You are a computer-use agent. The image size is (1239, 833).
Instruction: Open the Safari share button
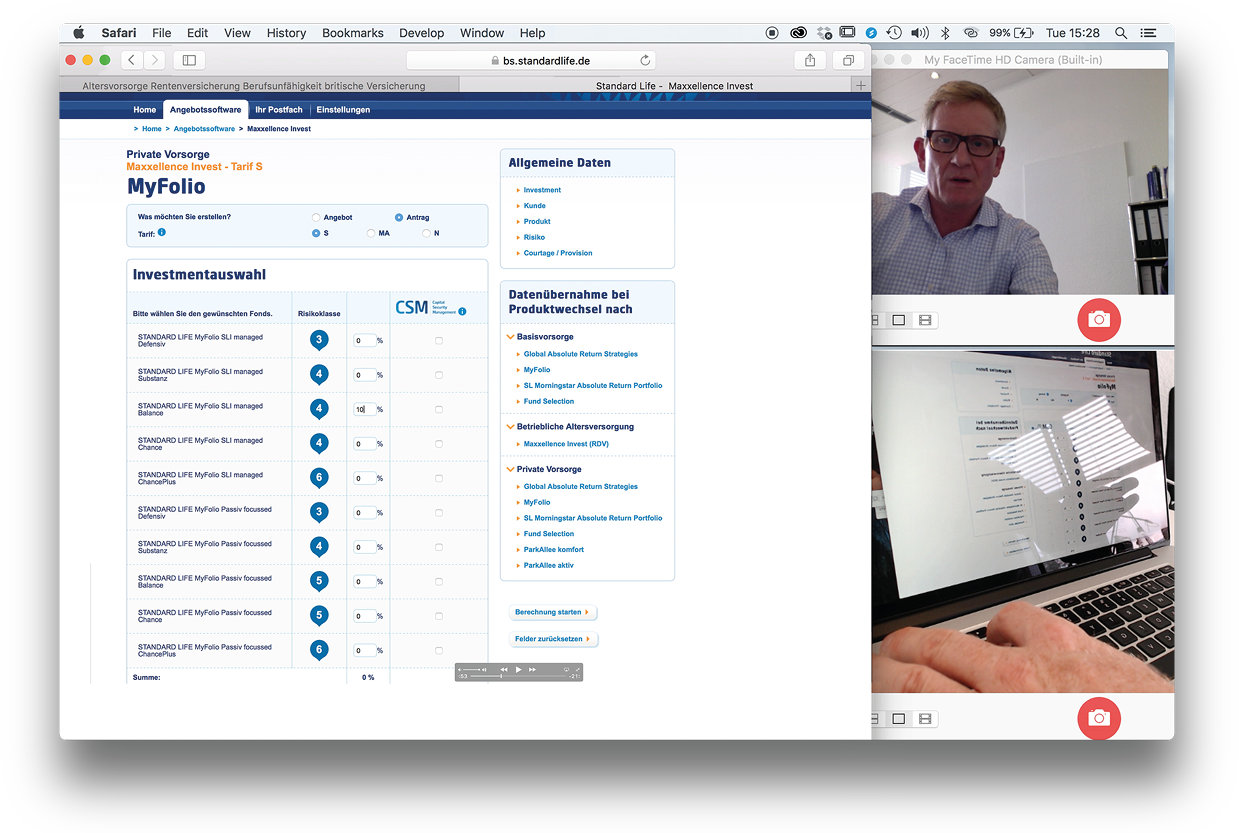point(811,60)
